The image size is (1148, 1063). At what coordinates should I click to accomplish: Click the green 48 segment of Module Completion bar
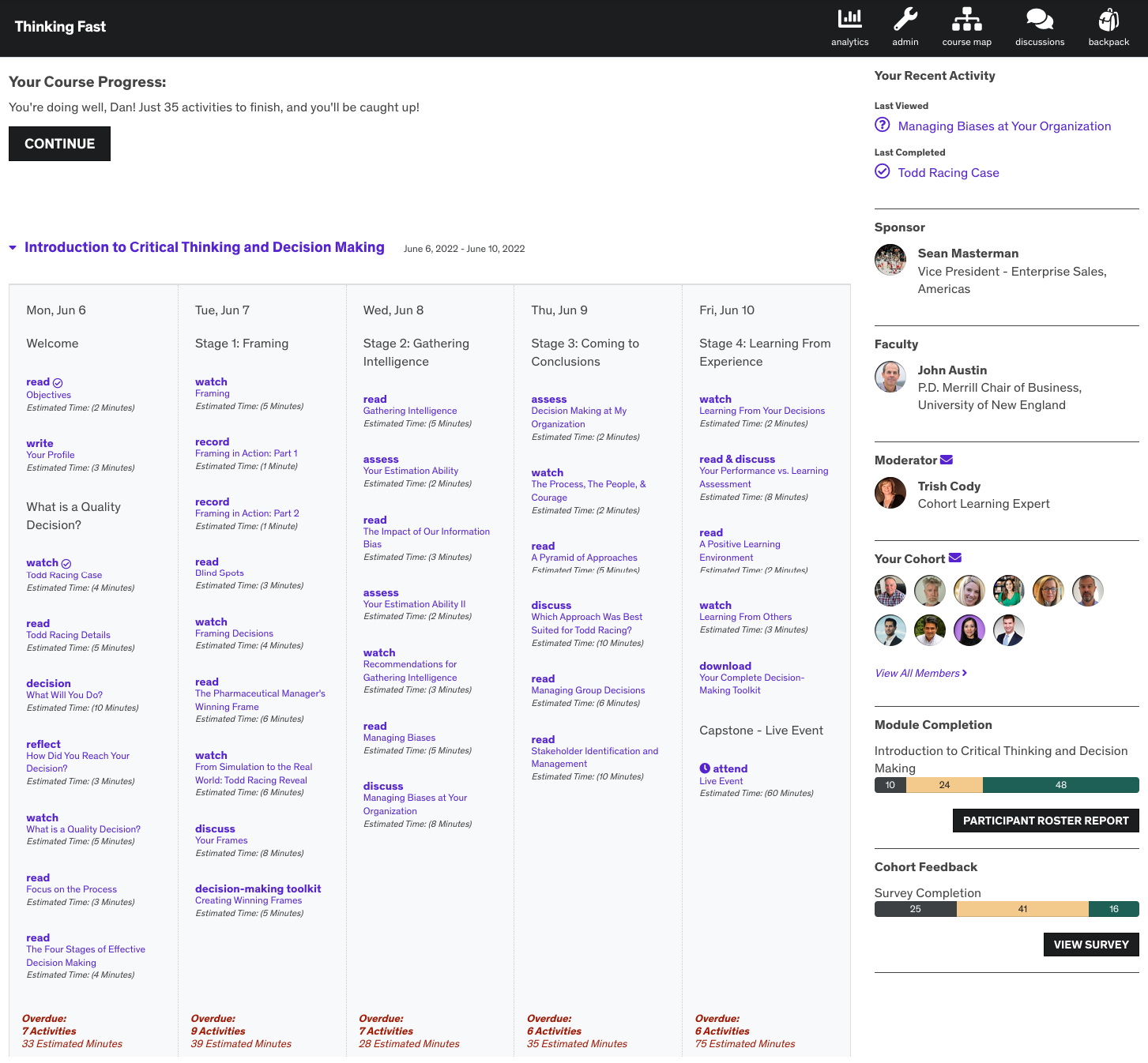[x=1061, y=785]
